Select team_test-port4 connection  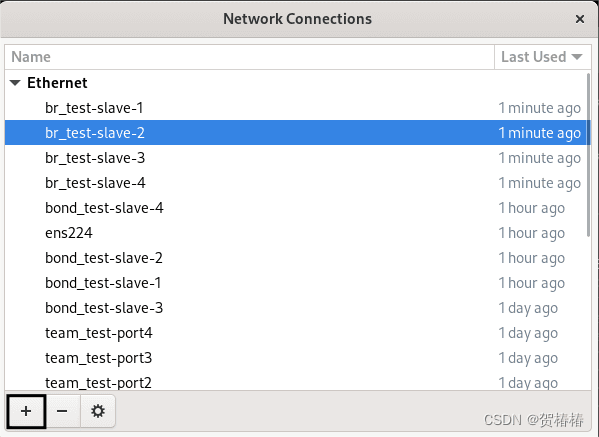(x=295, y=333)
